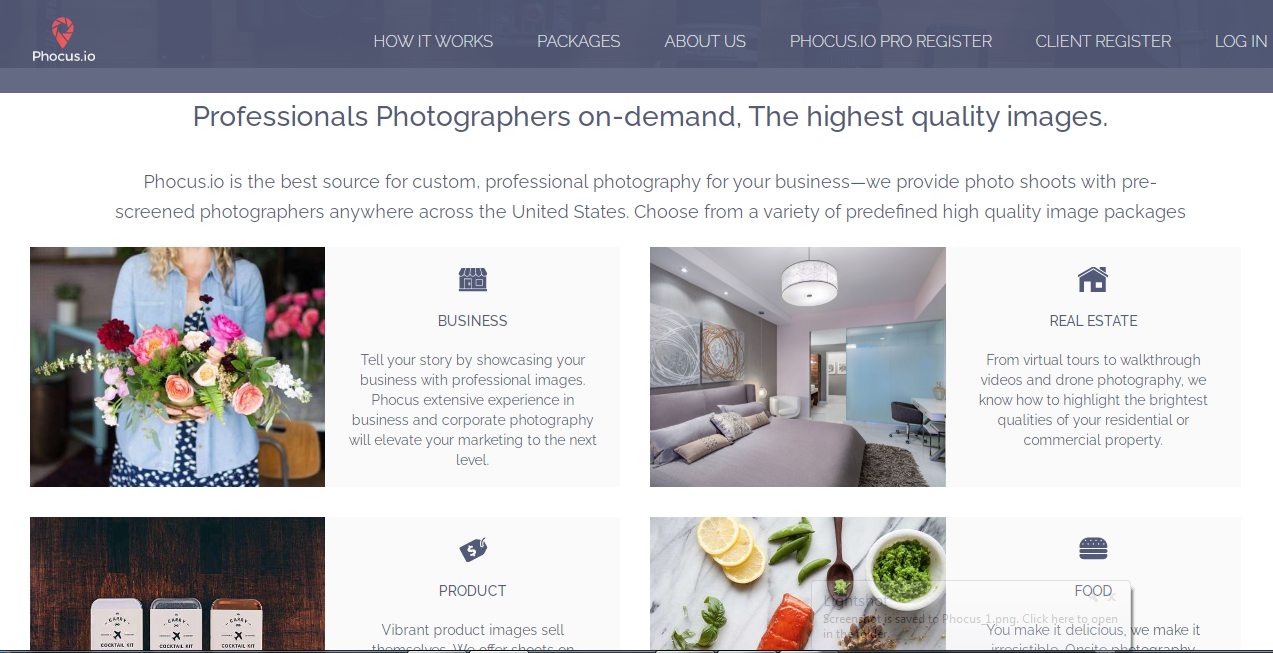Click the Business storefront icon
1273x653 pixels.
click(x=473, y=279)
